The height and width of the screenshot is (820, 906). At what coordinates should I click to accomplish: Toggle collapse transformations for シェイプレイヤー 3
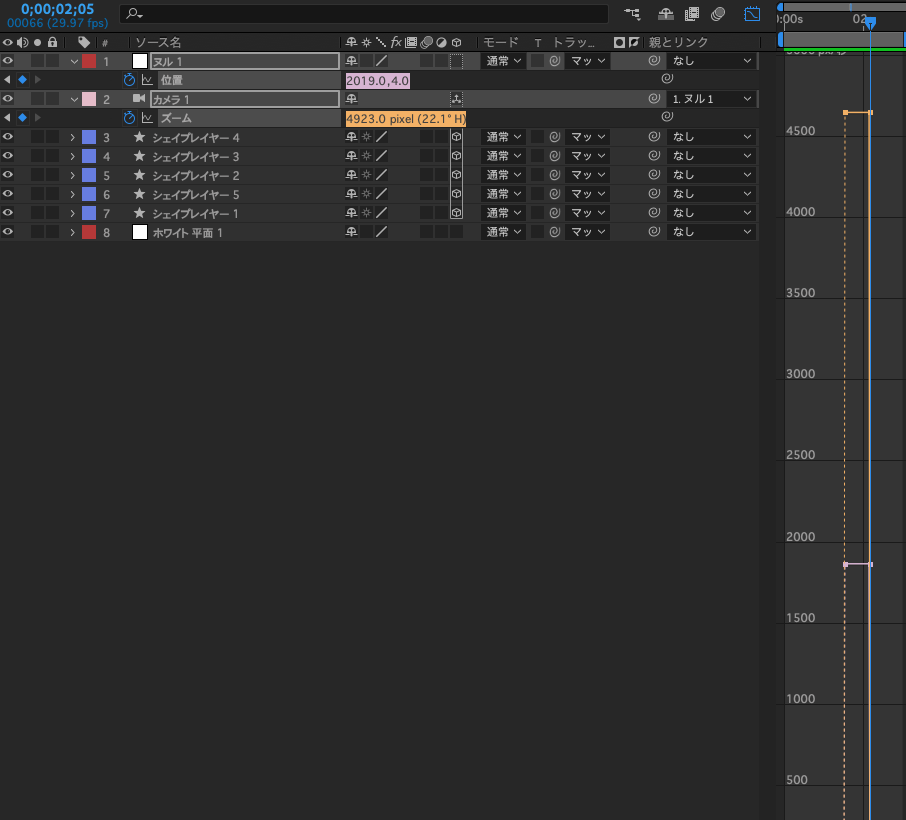click(x=366, y=156)
